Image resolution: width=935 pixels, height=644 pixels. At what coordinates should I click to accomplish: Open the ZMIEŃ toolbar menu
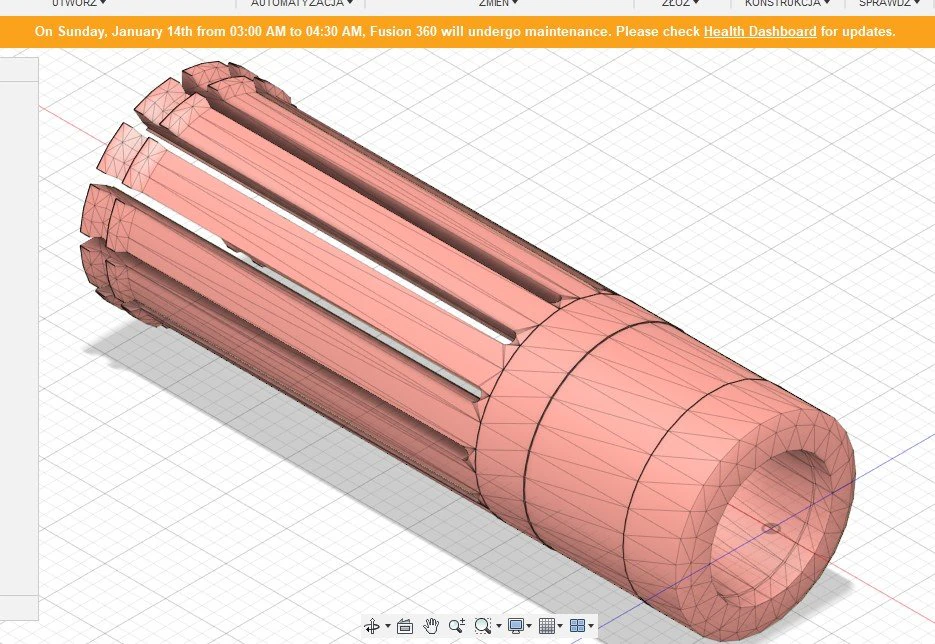point(498,3)
